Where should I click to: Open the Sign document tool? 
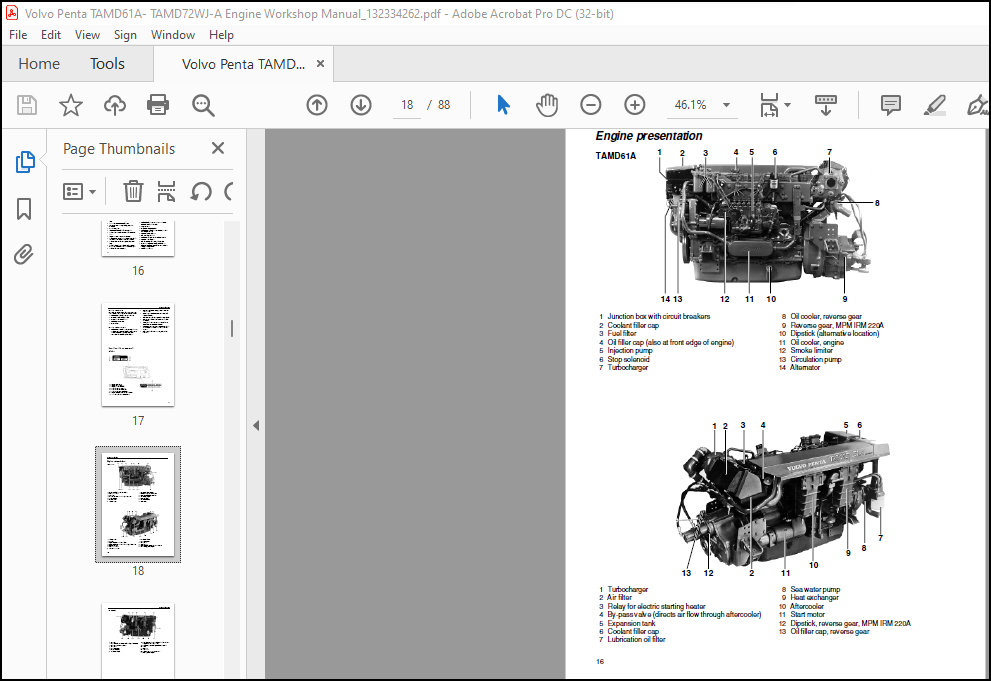point(978,105)
